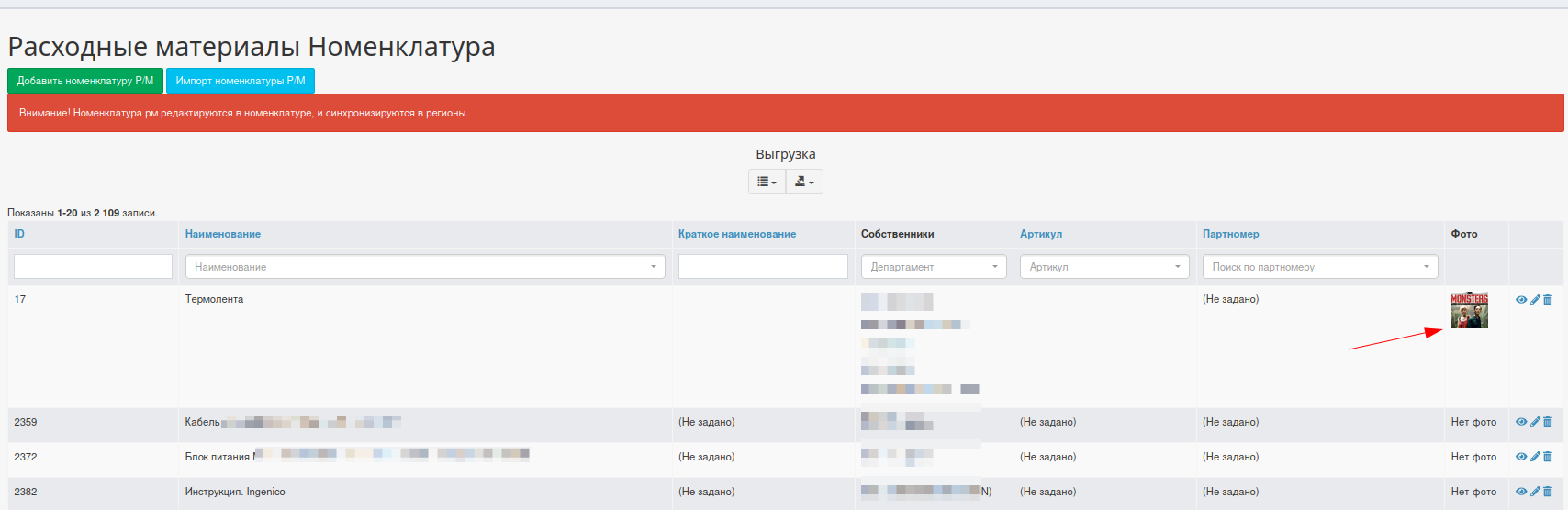Image resolution: width=1568 pixels, height=510 pixels.
Task: Click the edit pencil icon for row 17
Action: point(1535,300)
